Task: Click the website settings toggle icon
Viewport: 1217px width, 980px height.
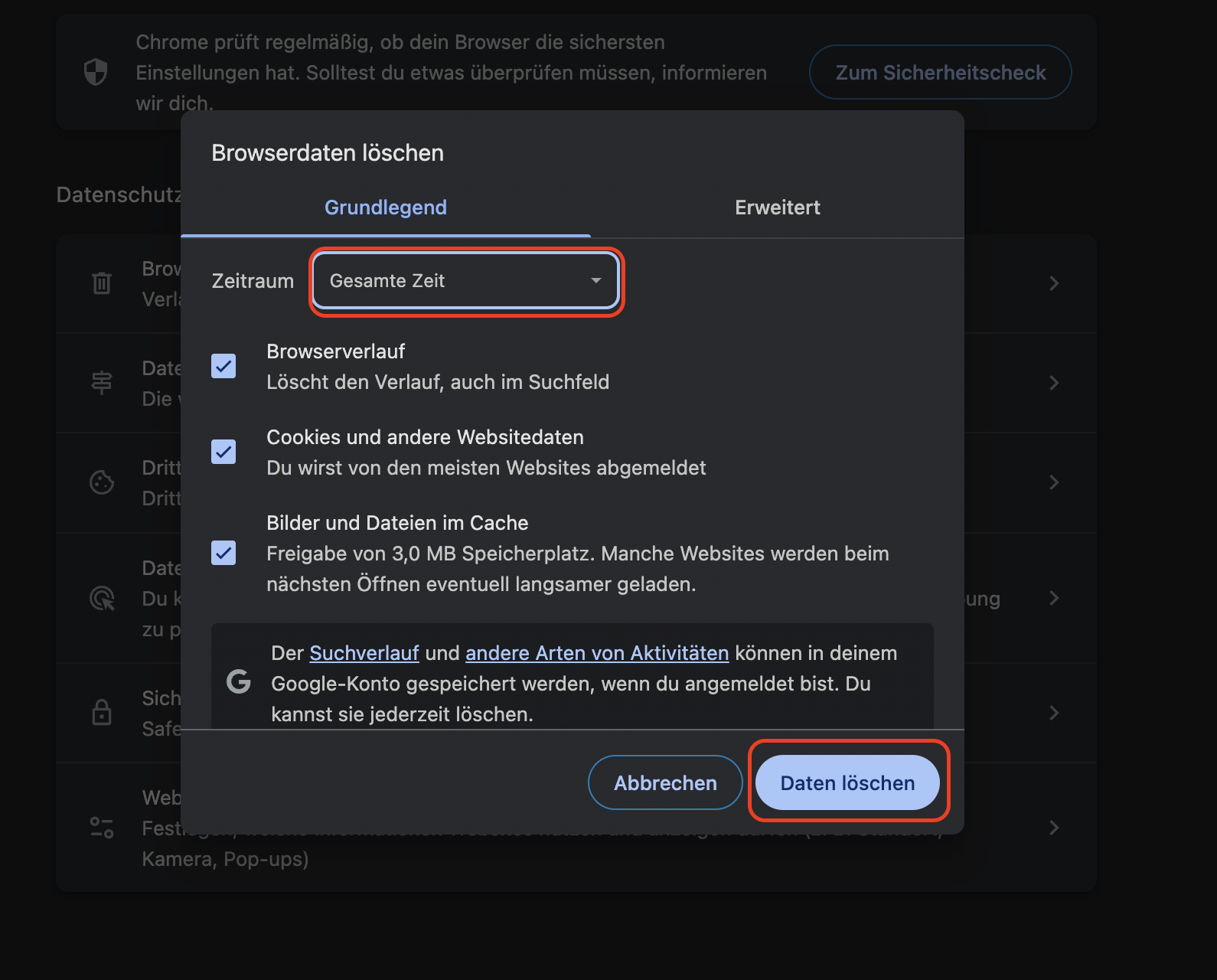Action: coord(102,828)
